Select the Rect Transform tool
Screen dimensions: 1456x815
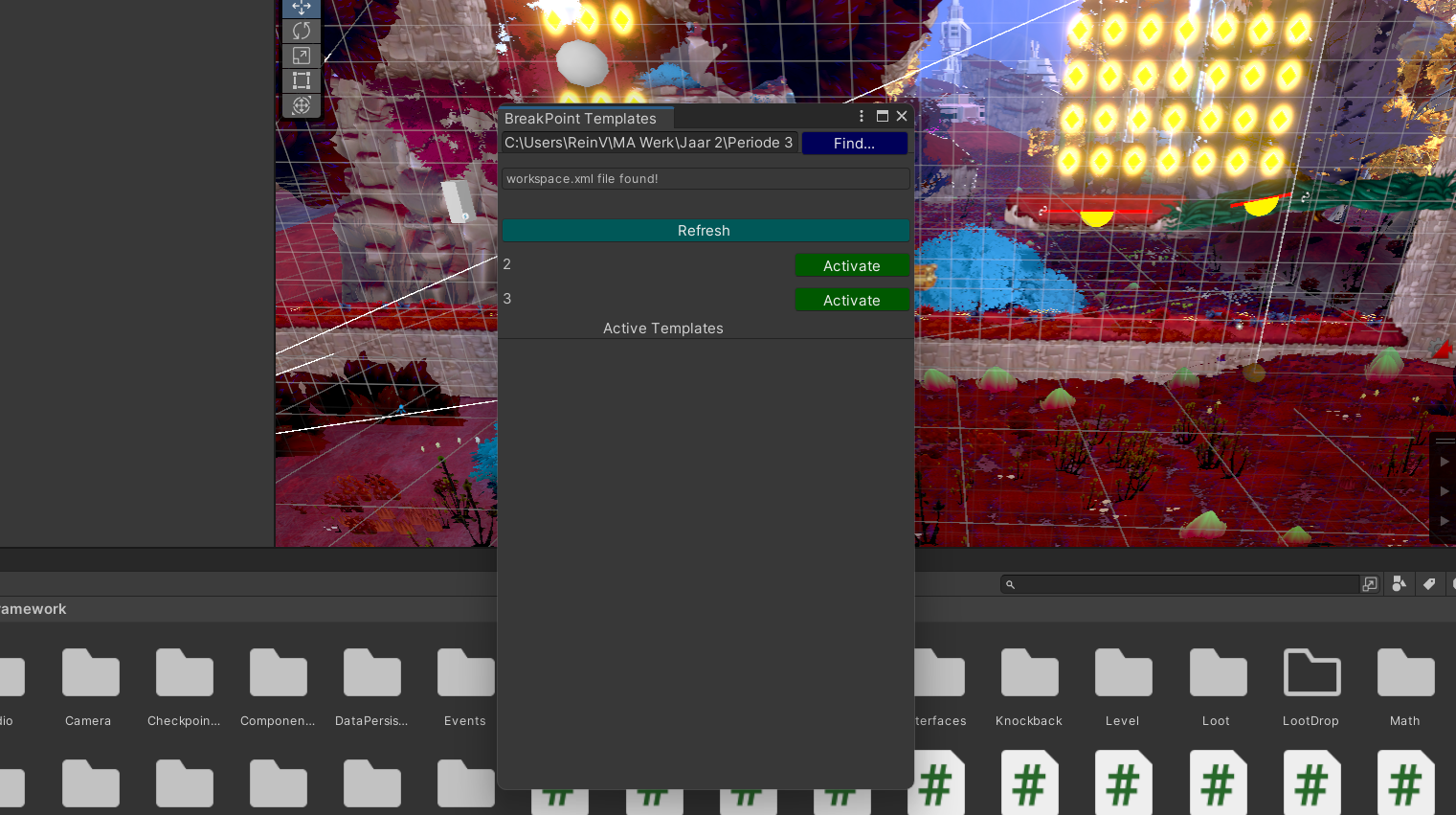(x=302, y=81)
